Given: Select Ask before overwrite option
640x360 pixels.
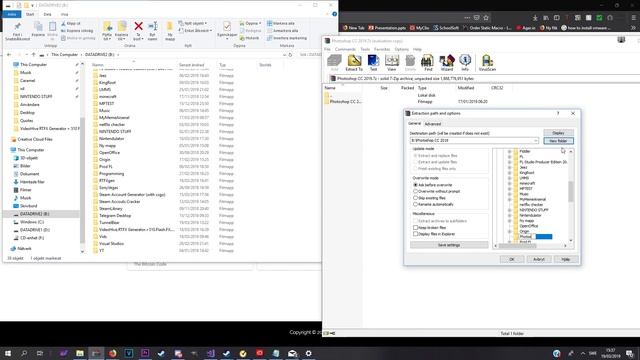Looking at the screenshot, I should tap(416, 185).
